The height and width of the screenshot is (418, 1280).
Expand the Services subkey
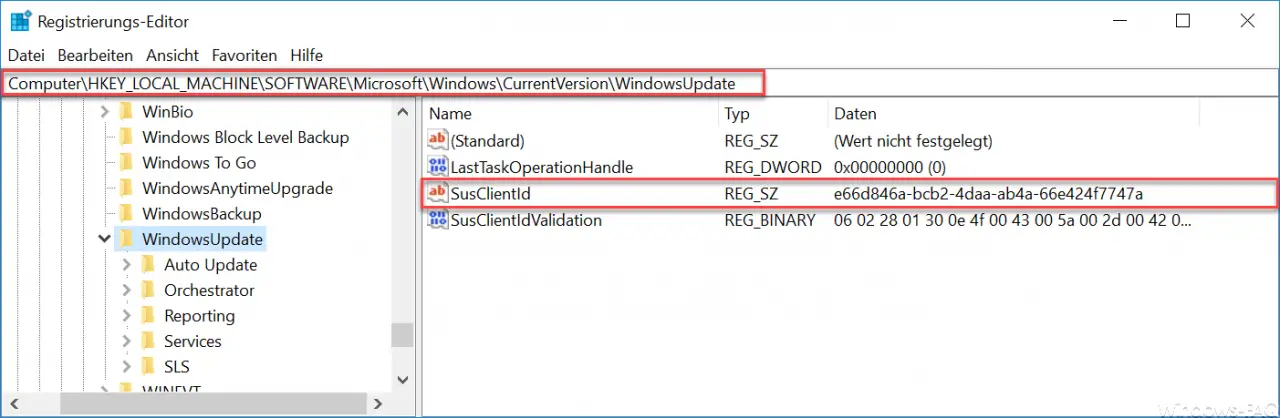[x=126, y=341]
